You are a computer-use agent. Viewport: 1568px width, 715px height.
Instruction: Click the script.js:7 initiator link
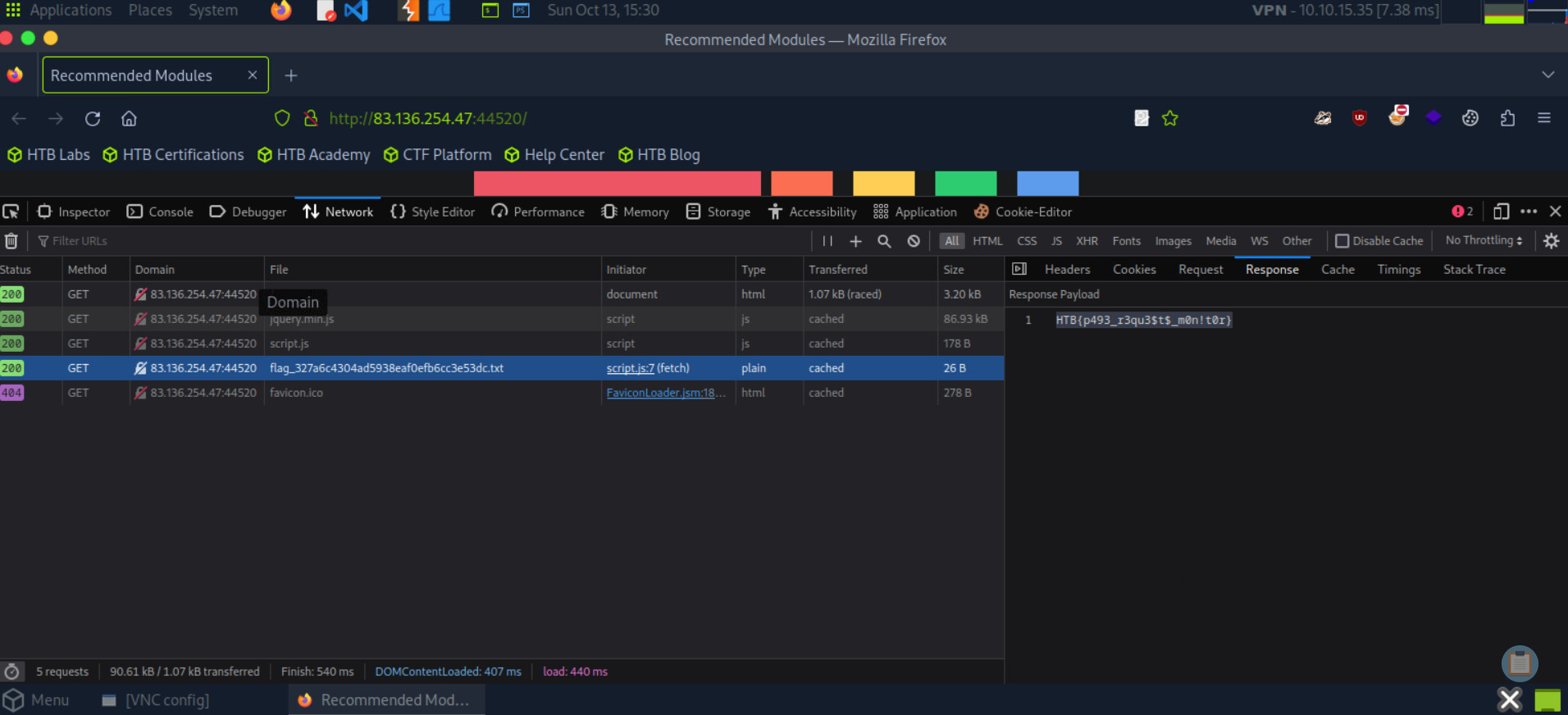630,368
